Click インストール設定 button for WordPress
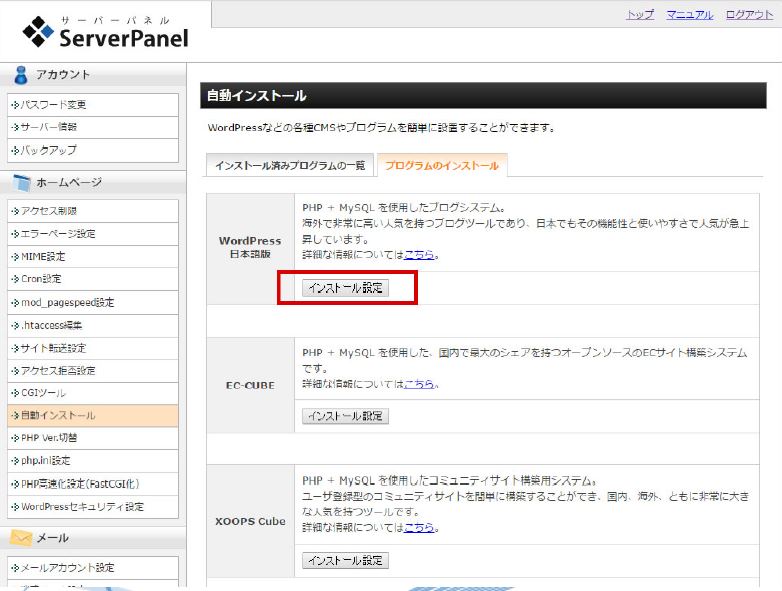Image resolution: width=782 pixels, height=591 pixels. click(x=345, y=288)
